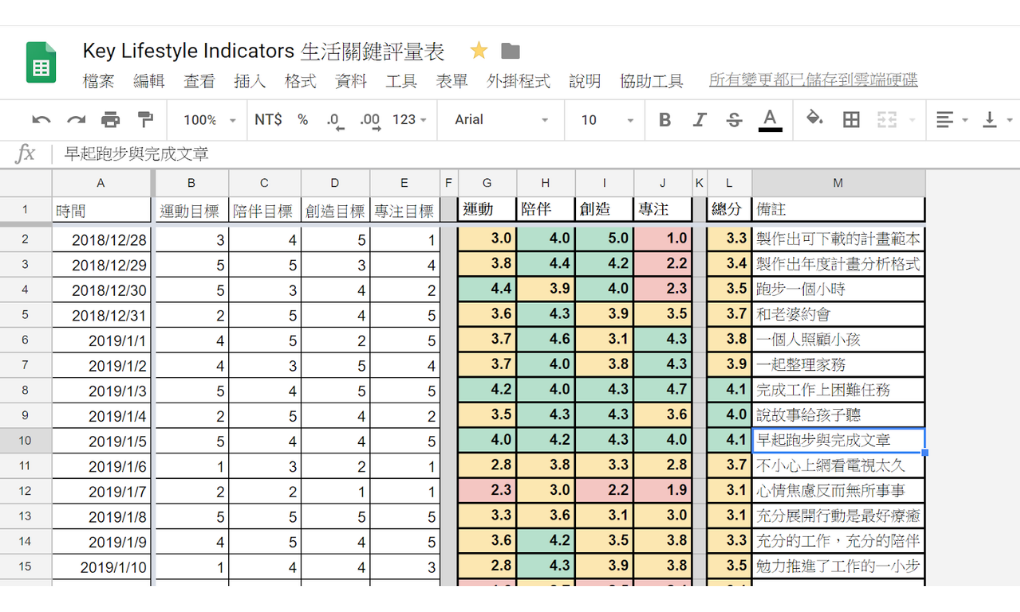Open the 工具 menu

(401, 81)
